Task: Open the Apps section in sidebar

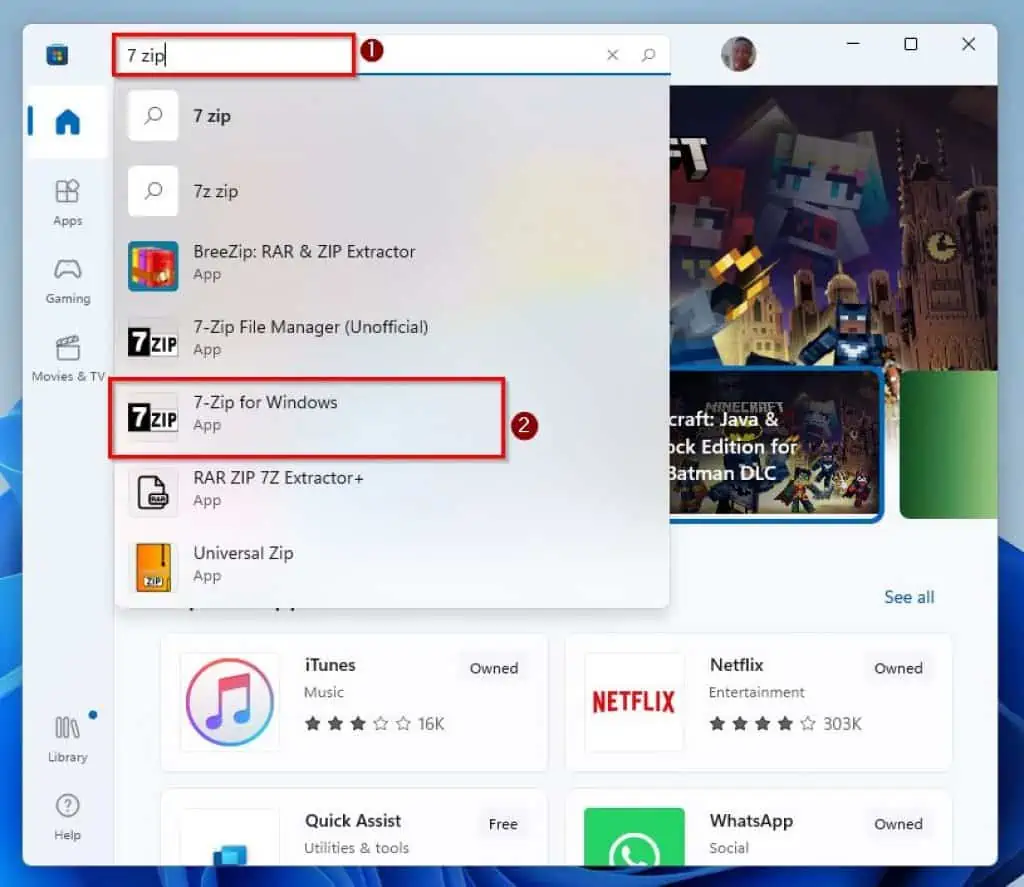Action: [x=67, y=202]
